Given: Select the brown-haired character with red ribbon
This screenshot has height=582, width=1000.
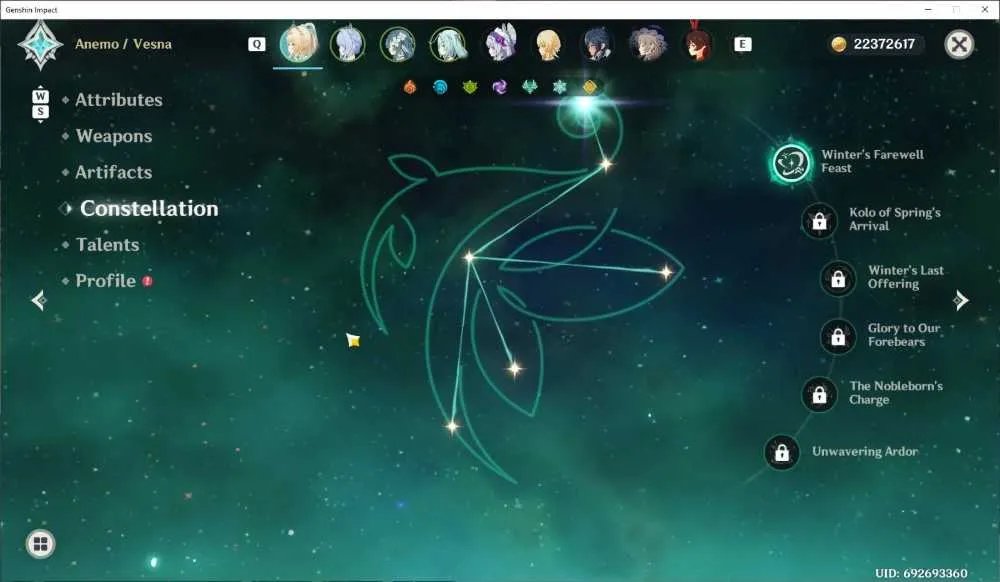Looking at the screenshot, I should 698,43.
